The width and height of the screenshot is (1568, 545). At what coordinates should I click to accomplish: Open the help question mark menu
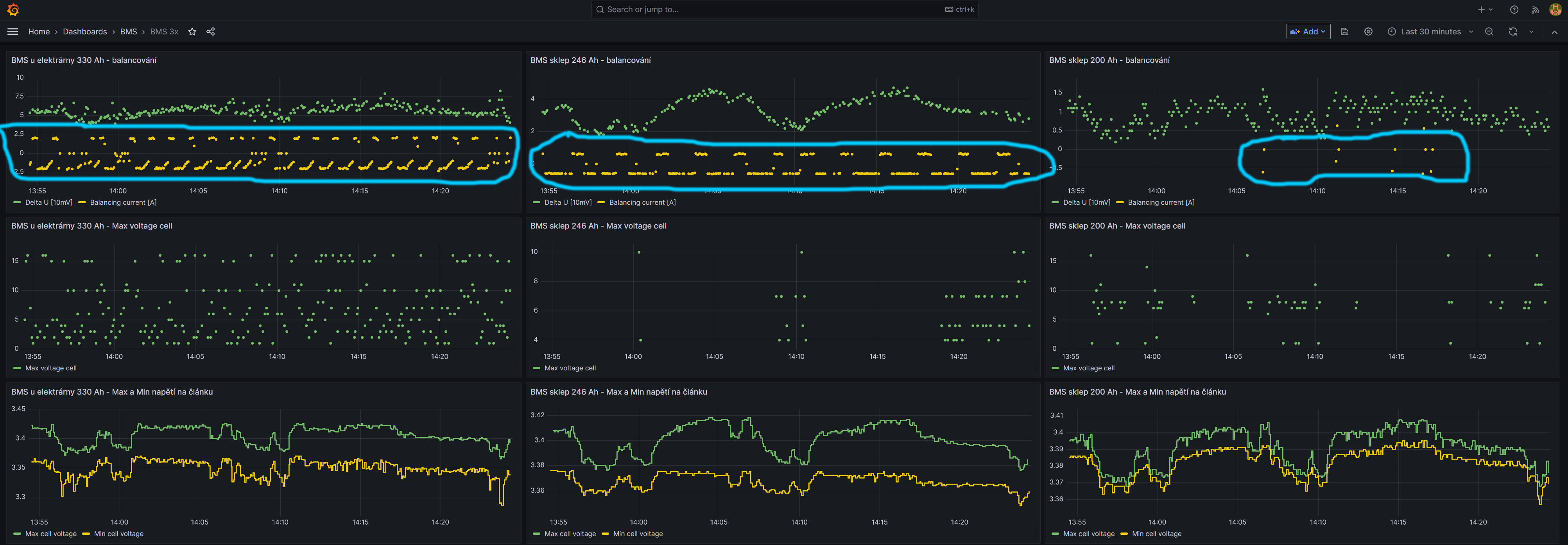click(x=1514, y=9)
